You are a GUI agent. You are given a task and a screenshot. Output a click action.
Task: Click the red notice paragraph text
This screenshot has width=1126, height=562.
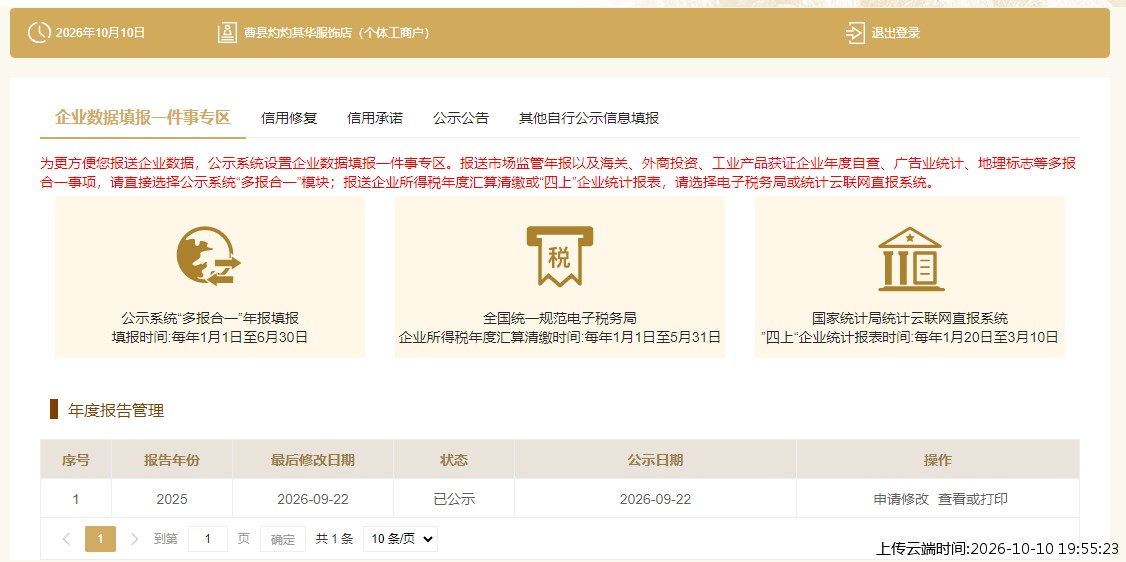(x=559, y=172)
